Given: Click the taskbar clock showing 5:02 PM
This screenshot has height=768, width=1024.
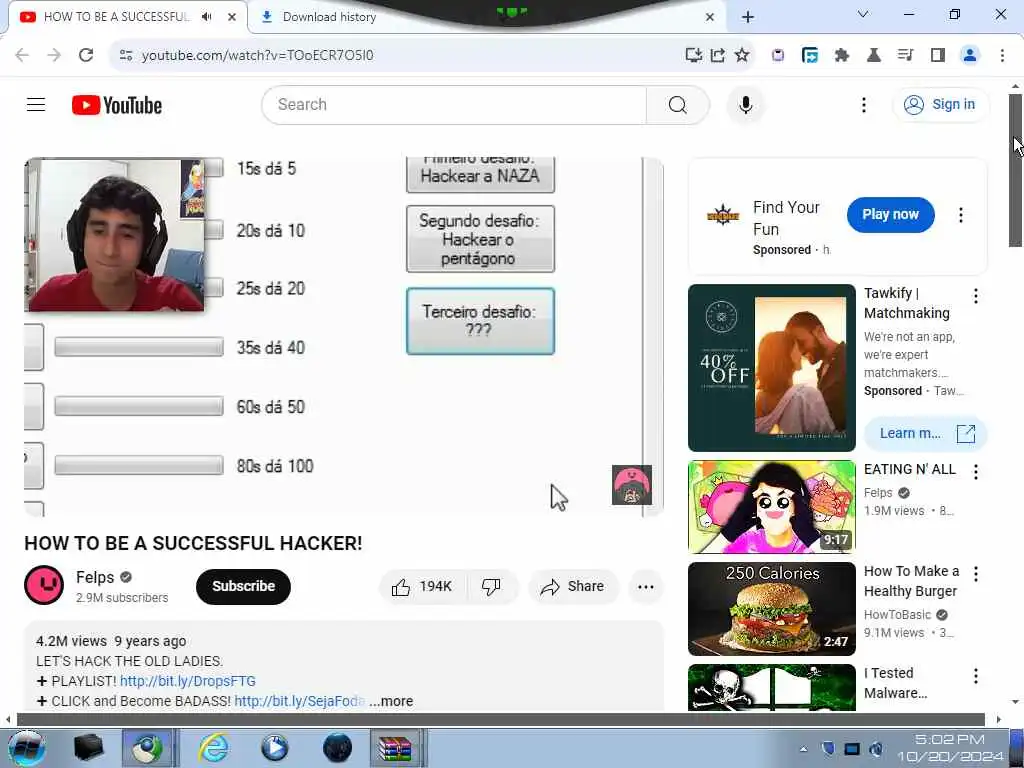Looking at the screenshot, I should point(950,748).
